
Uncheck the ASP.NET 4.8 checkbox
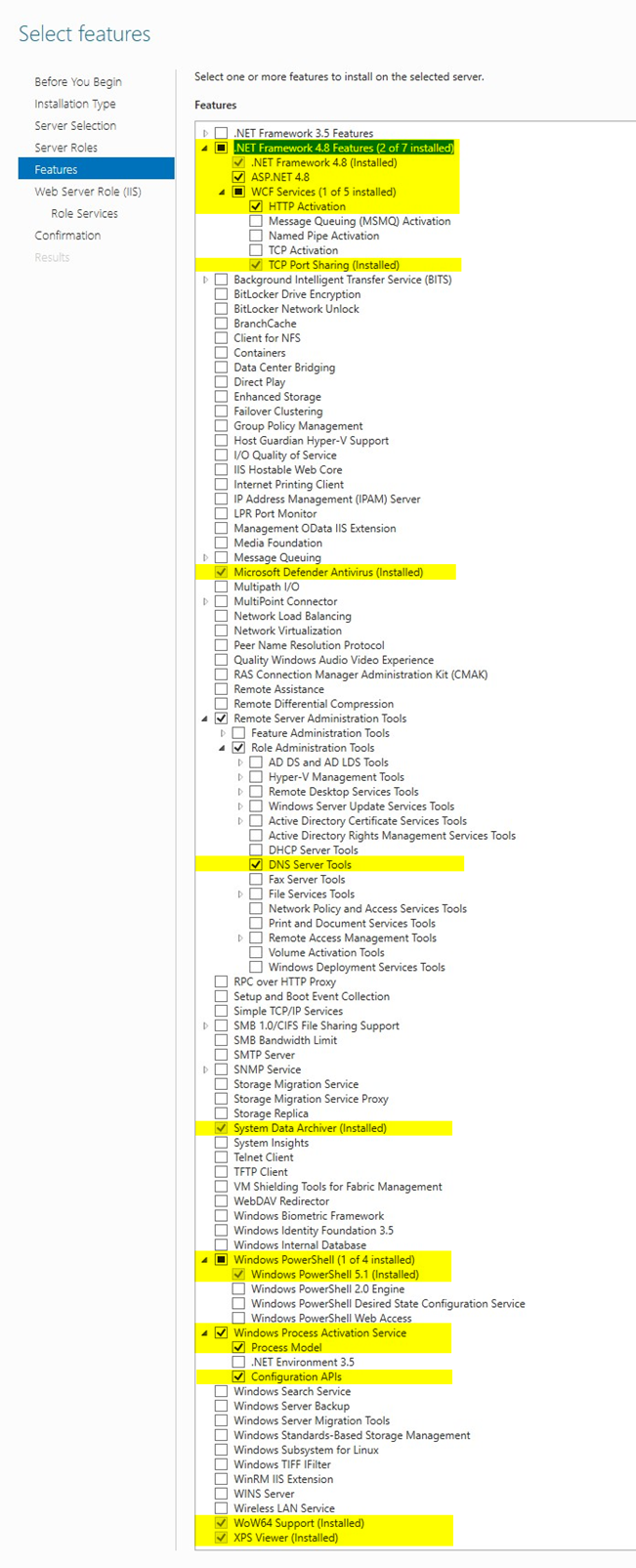tap(238, 177)
